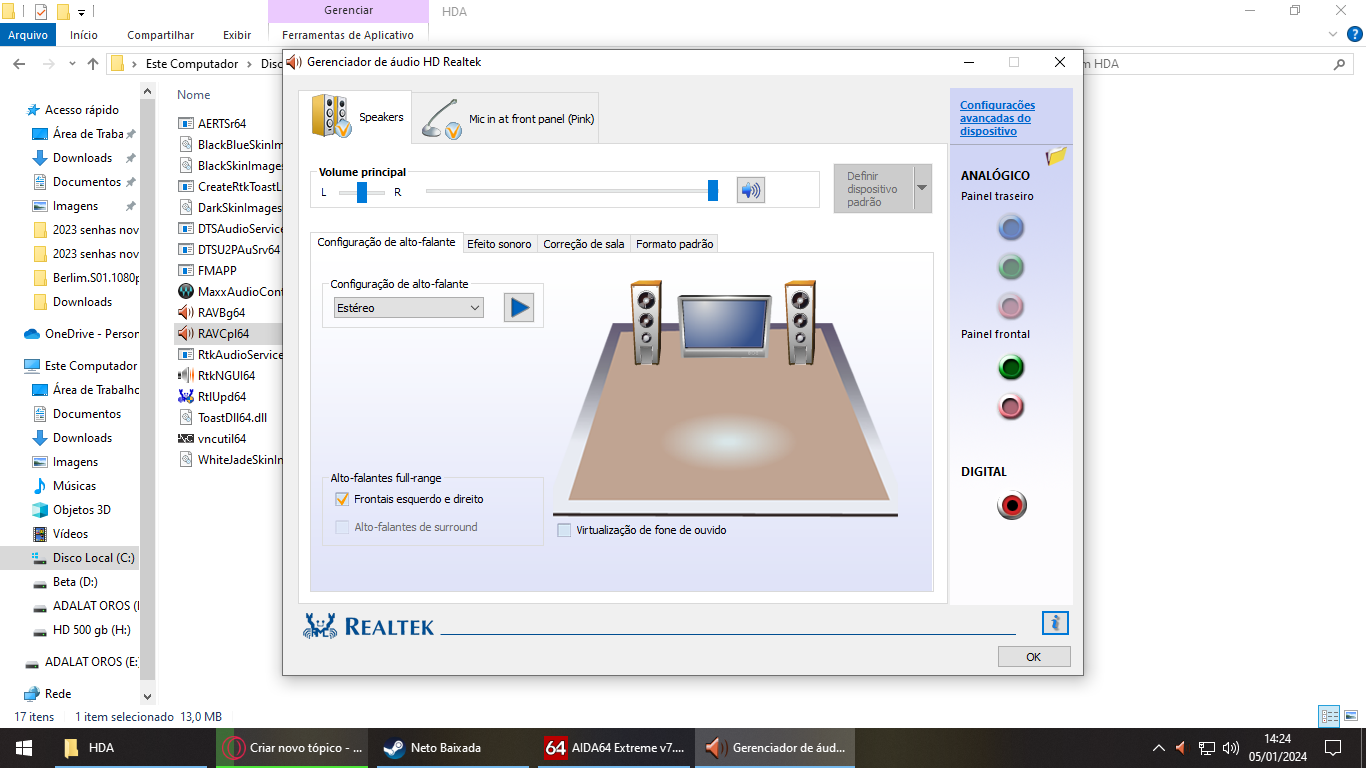Click the yellow connector settings folder icon

[1056, 156]
